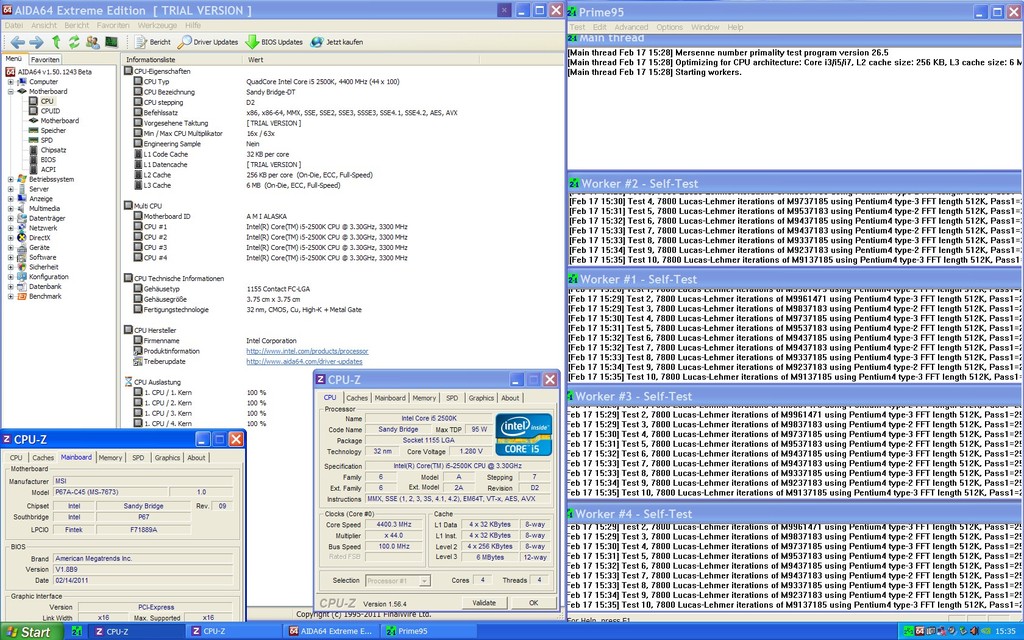Open the Options menu in Prime95

click(x=669, y=27)
